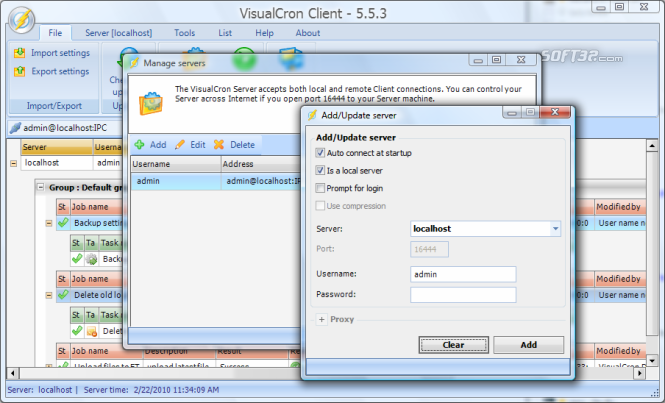This screenshot has width=665, height=403.
Task: Click the Address column header in Manage servers
Action: tap(261, 164)
